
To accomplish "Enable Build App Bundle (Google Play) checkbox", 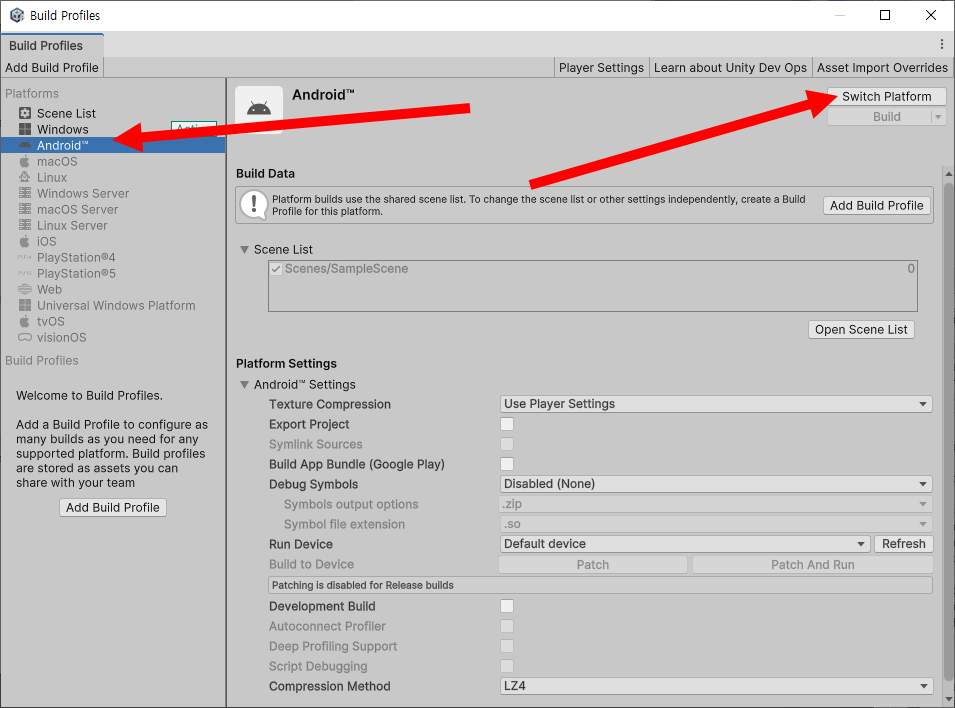I will pos(507,464).
